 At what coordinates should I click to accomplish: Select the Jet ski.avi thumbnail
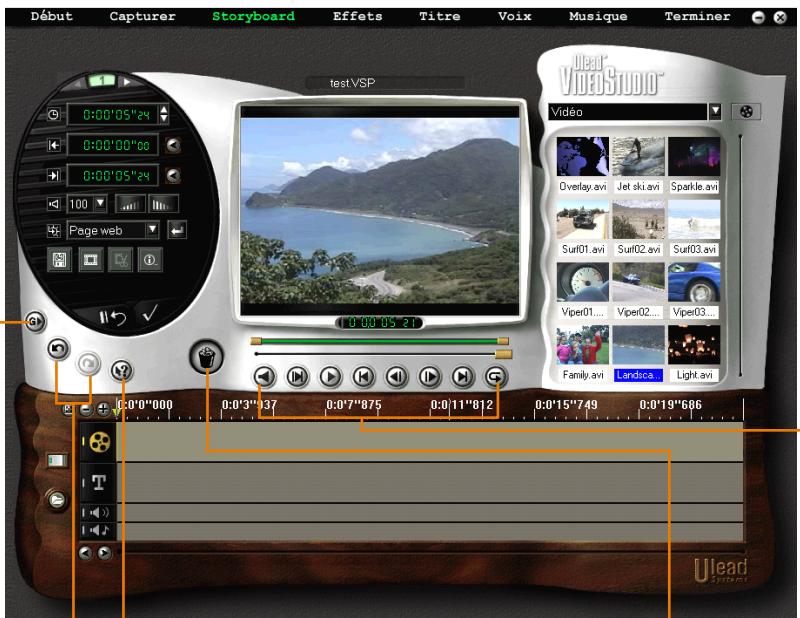tap(638, 156)
